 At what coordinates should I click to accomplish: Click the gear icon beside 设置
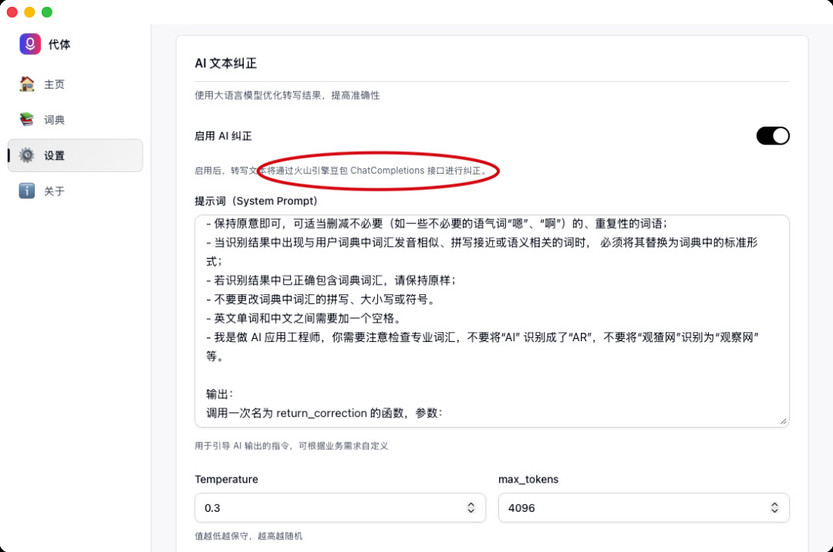[x=27, y=155]
